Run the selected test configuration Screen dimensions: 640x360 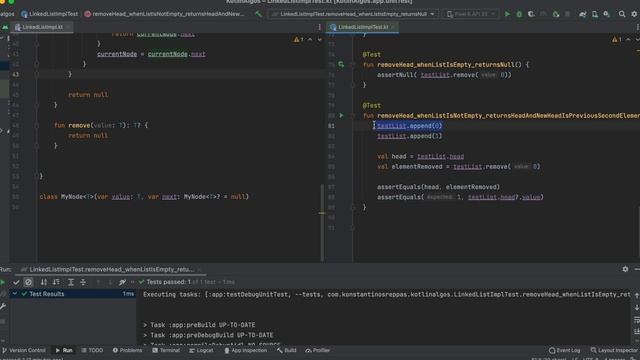point(507,14)
